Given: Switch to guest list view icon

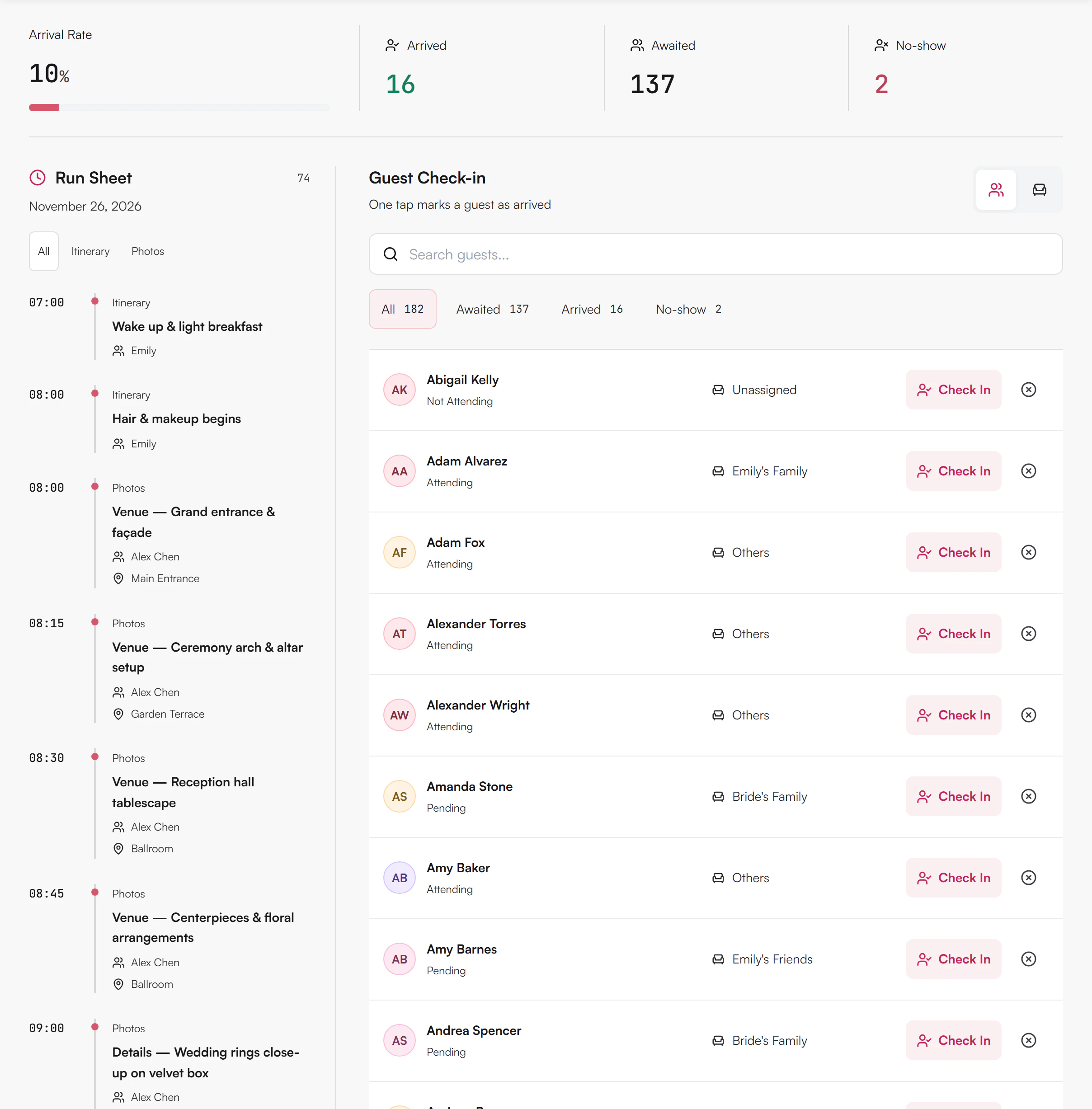Looking at the screenshot, I should (996, 190).
